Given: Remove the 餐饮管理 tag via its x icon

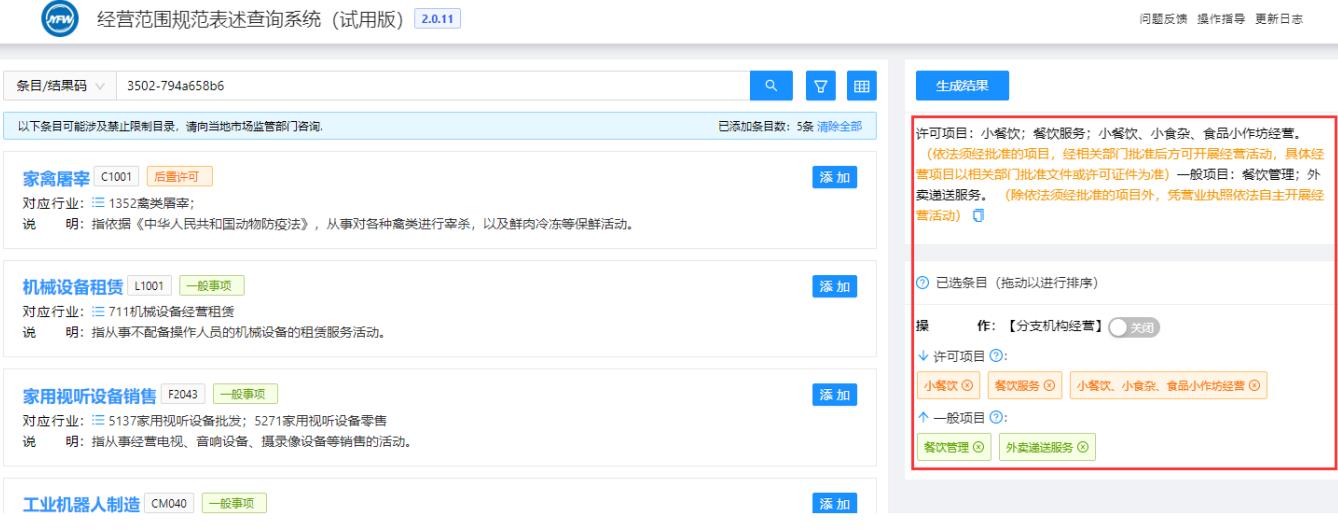Looking at the screenshot, I should click(978, 447).
